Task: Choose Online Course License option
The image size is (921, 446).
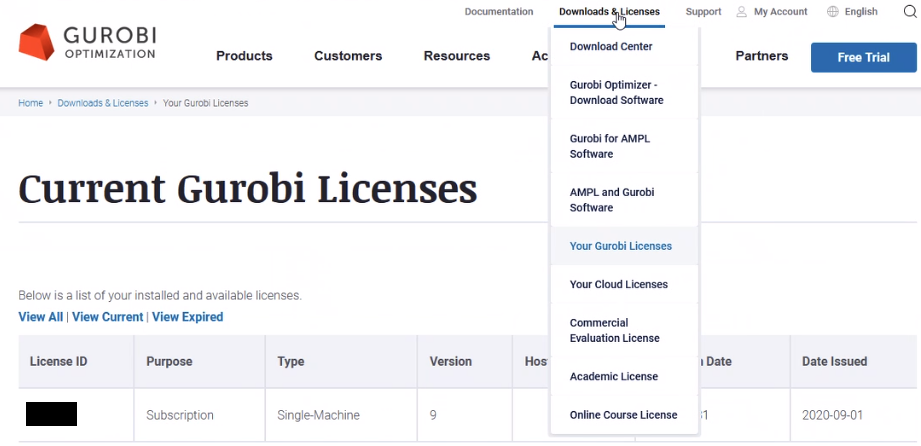Action: pyautogui.click(x=623, y=415)
